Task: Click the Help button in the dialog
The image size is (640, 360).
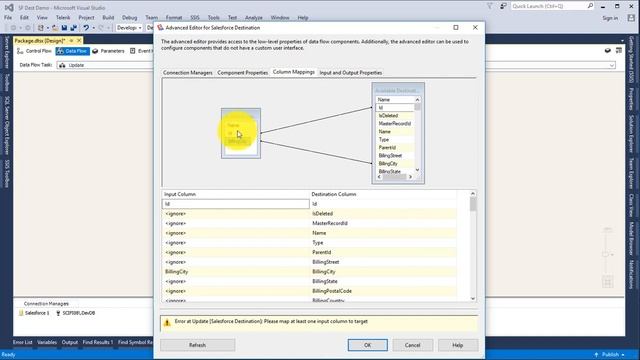Action: (458, 345)
